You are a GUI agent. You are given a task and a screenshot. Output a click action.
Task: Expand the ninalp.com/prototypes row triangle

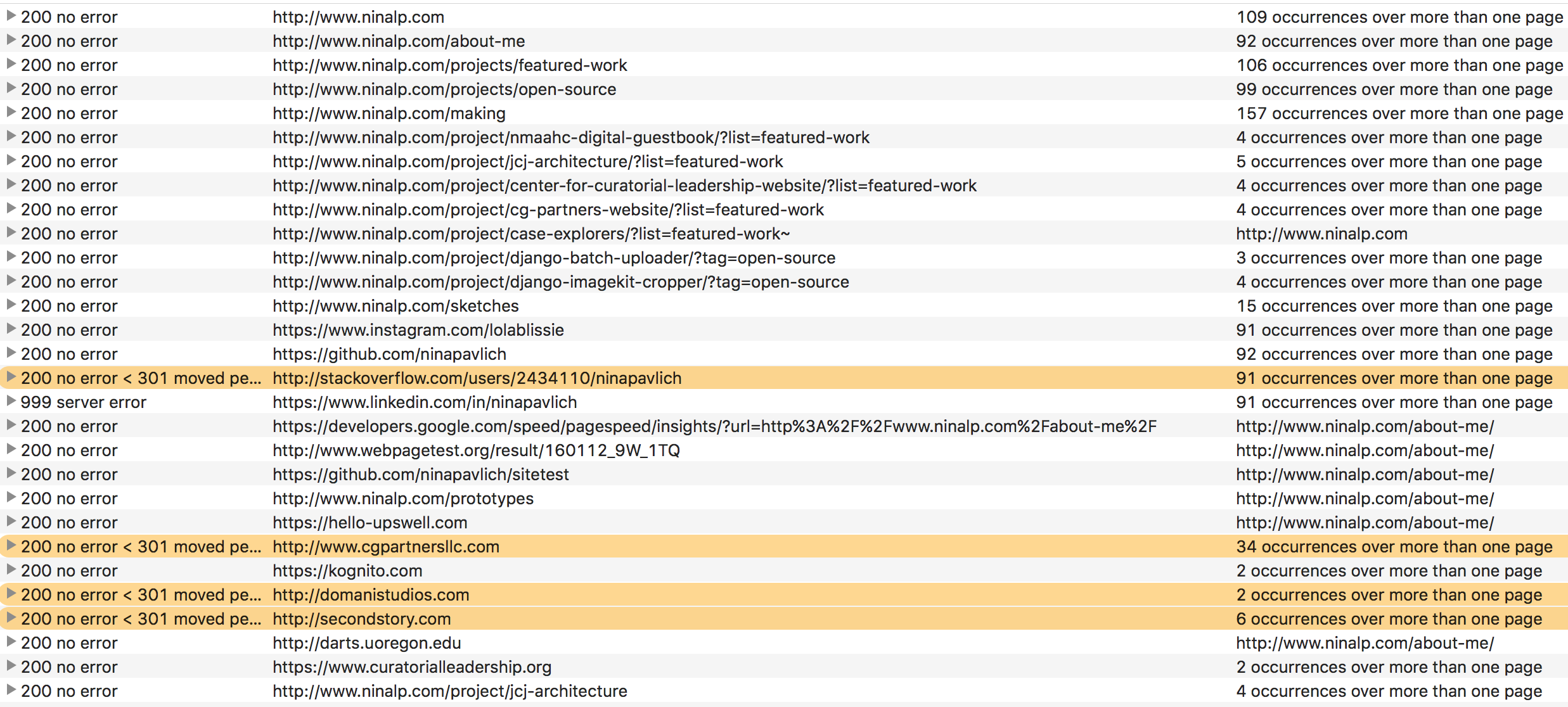pos(11,497)
